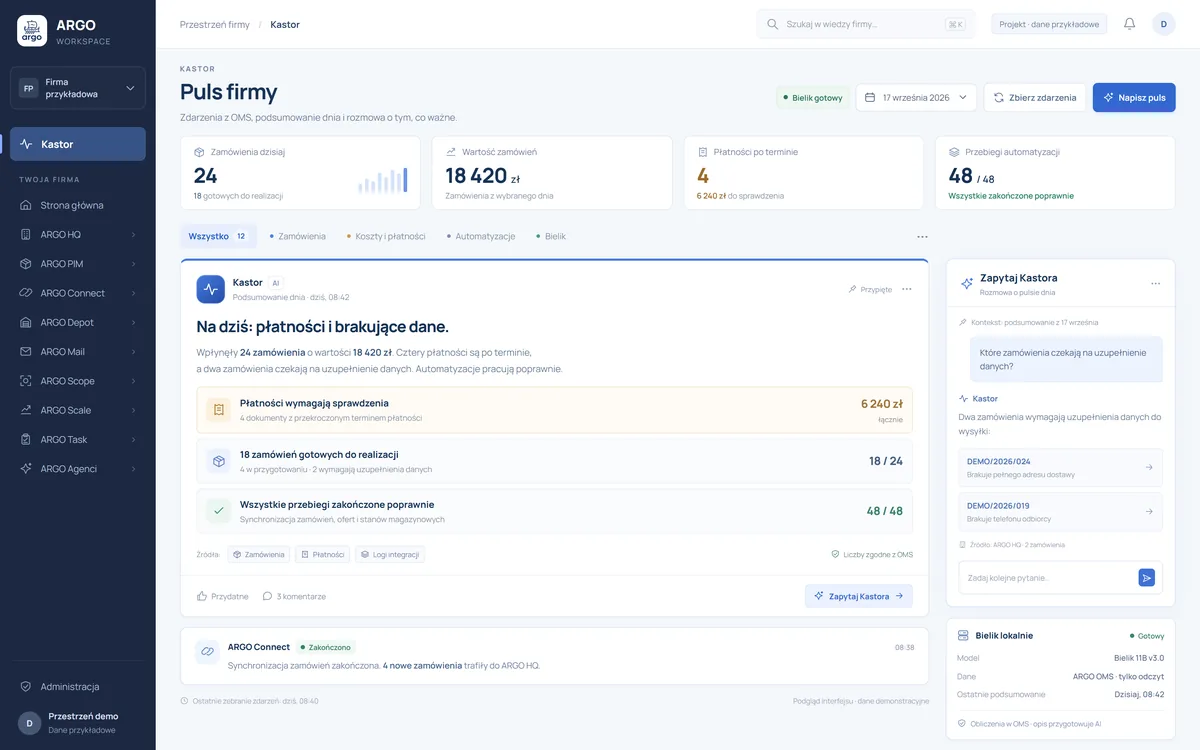Click the search field Szukaj w wiedzy firmy
The image size is (1200, 750).
click(865, 24)
